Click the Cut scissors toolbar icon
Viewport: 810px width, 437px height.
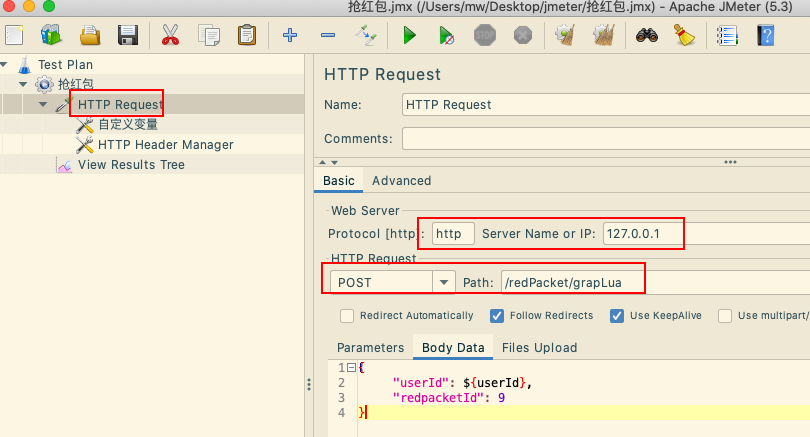[170, 36]
